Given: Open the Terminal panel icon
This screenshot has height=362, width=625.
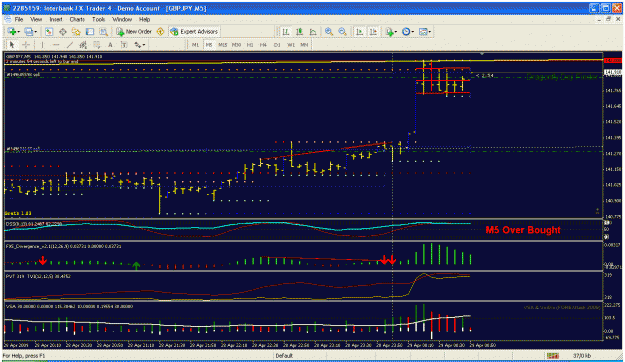Looking at the screenshot, I should coord(90,31).
